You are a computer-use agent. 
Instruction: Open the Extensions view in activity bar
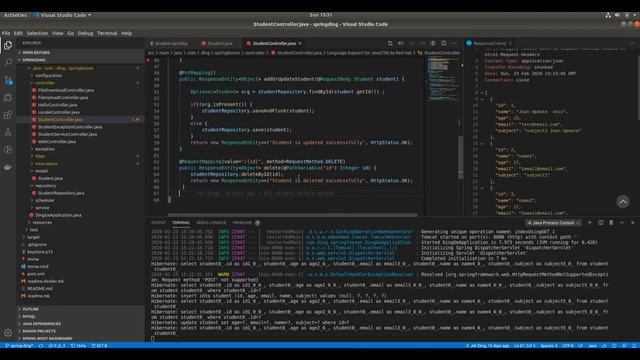8,115
